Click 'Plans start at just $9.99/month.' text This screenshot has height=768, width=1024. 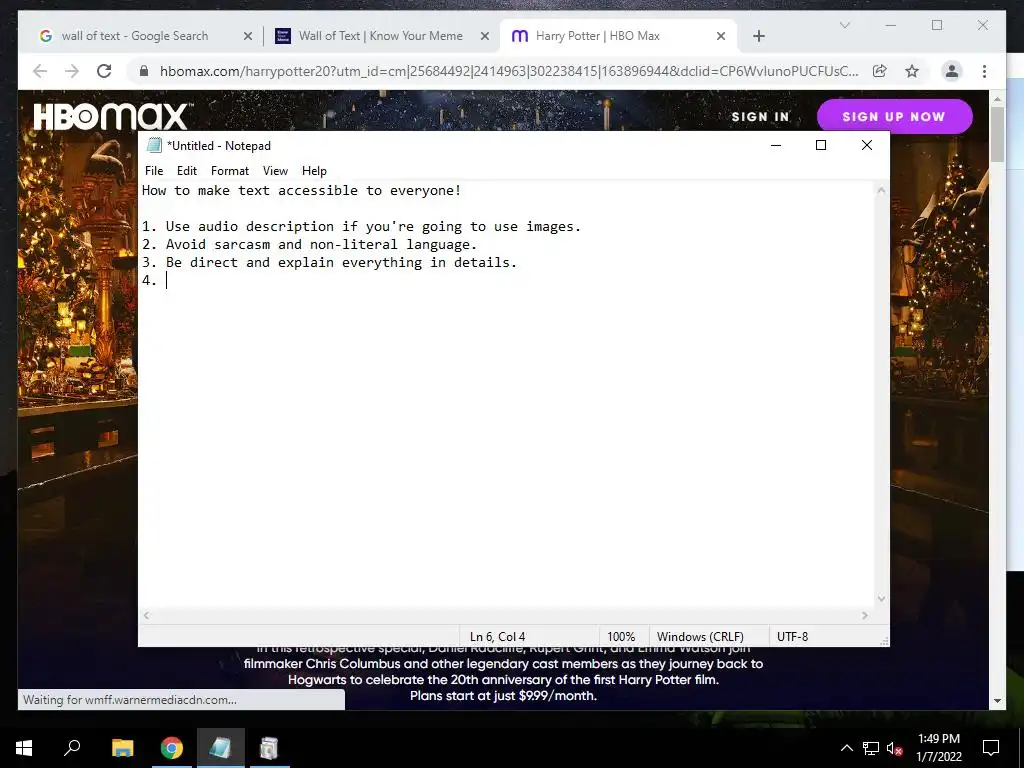504,696
